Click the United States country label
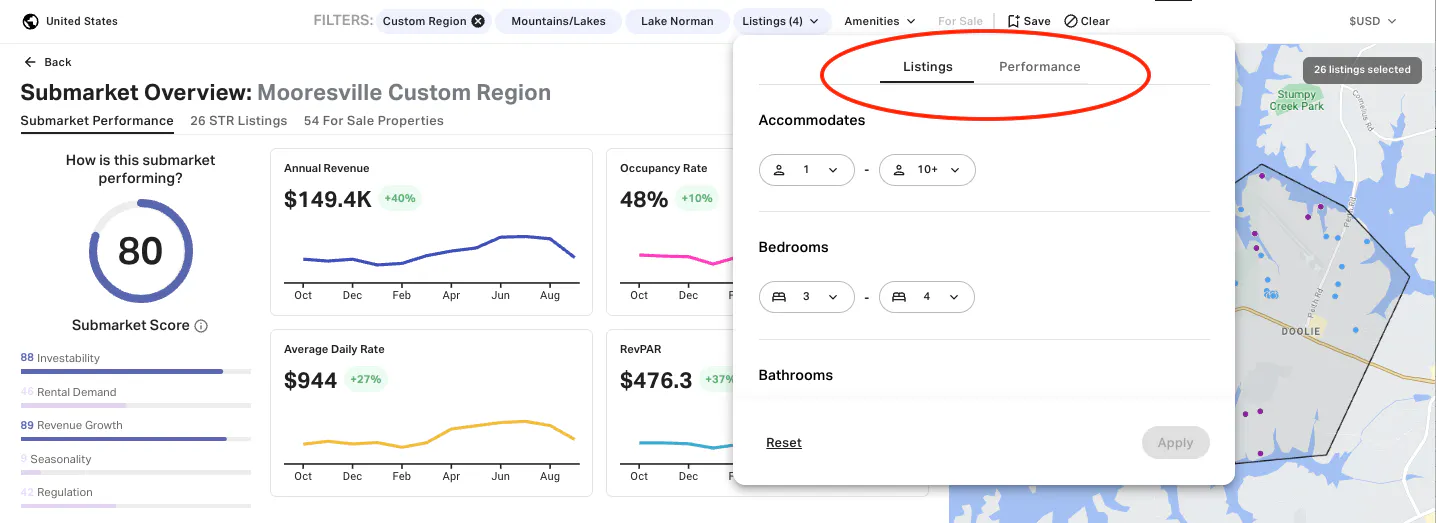The height and width of the screenshot is (523, 1436). click(82, 21)
